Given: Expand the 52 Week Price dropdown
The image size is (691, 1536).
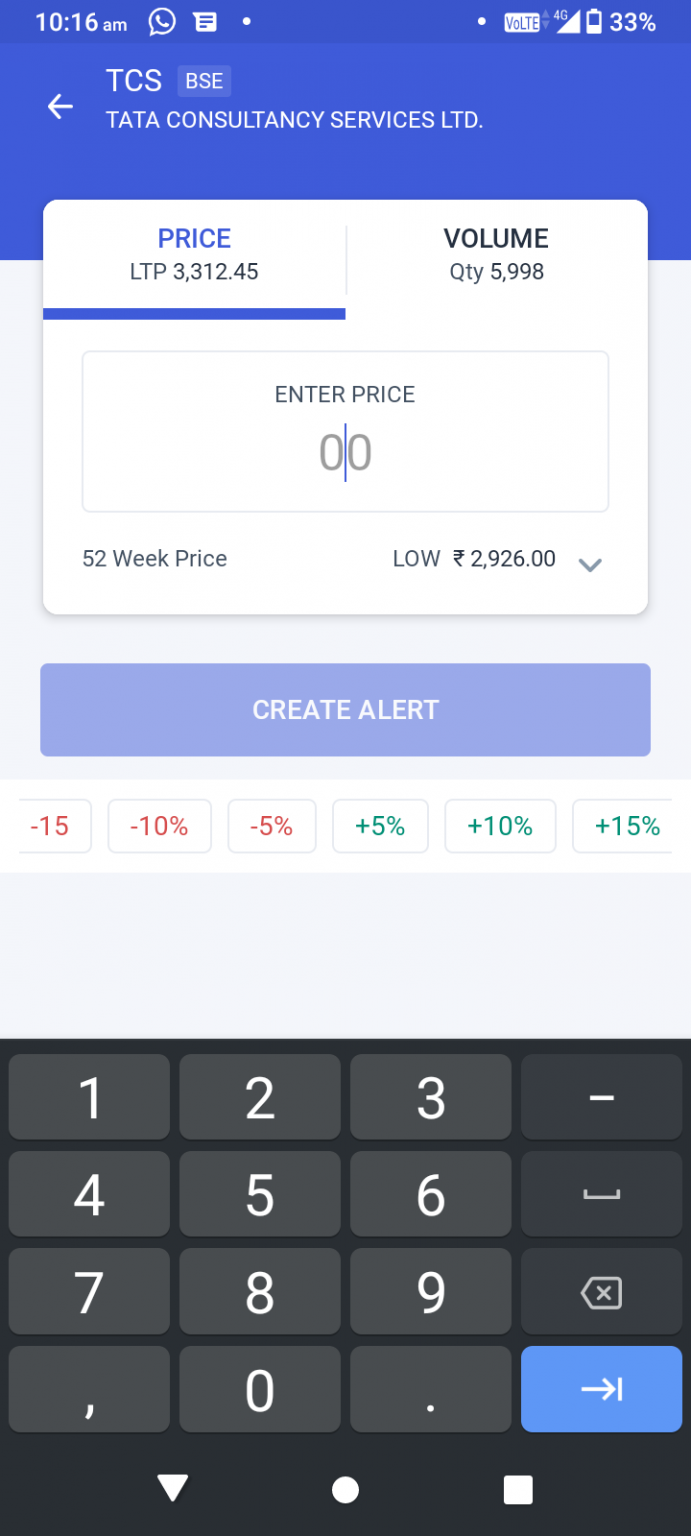Looking at the screenshot, I should pyautogui.click(x=589, y=564).
